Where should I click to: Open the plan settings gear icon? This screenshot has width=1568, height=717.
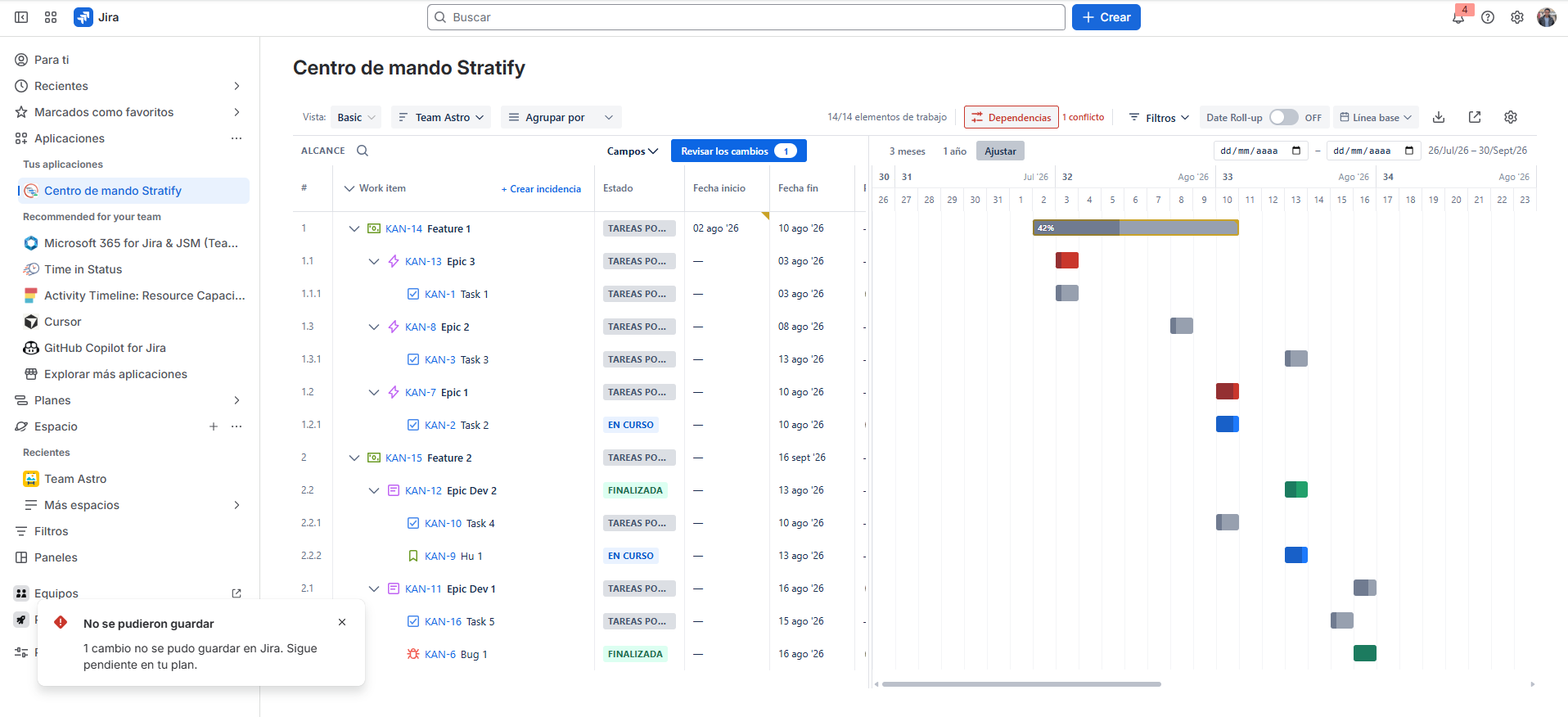1511,117
